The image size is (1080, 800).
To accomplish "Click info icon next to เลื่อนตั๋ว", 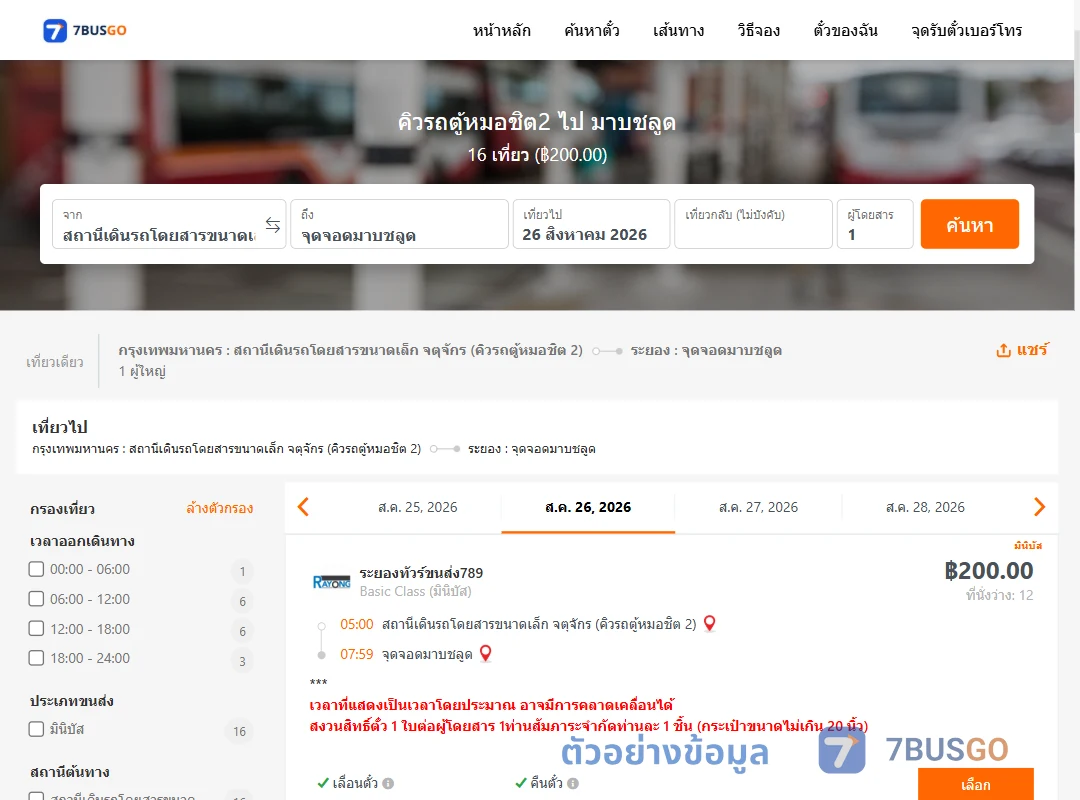I will [x=388, y=783].
